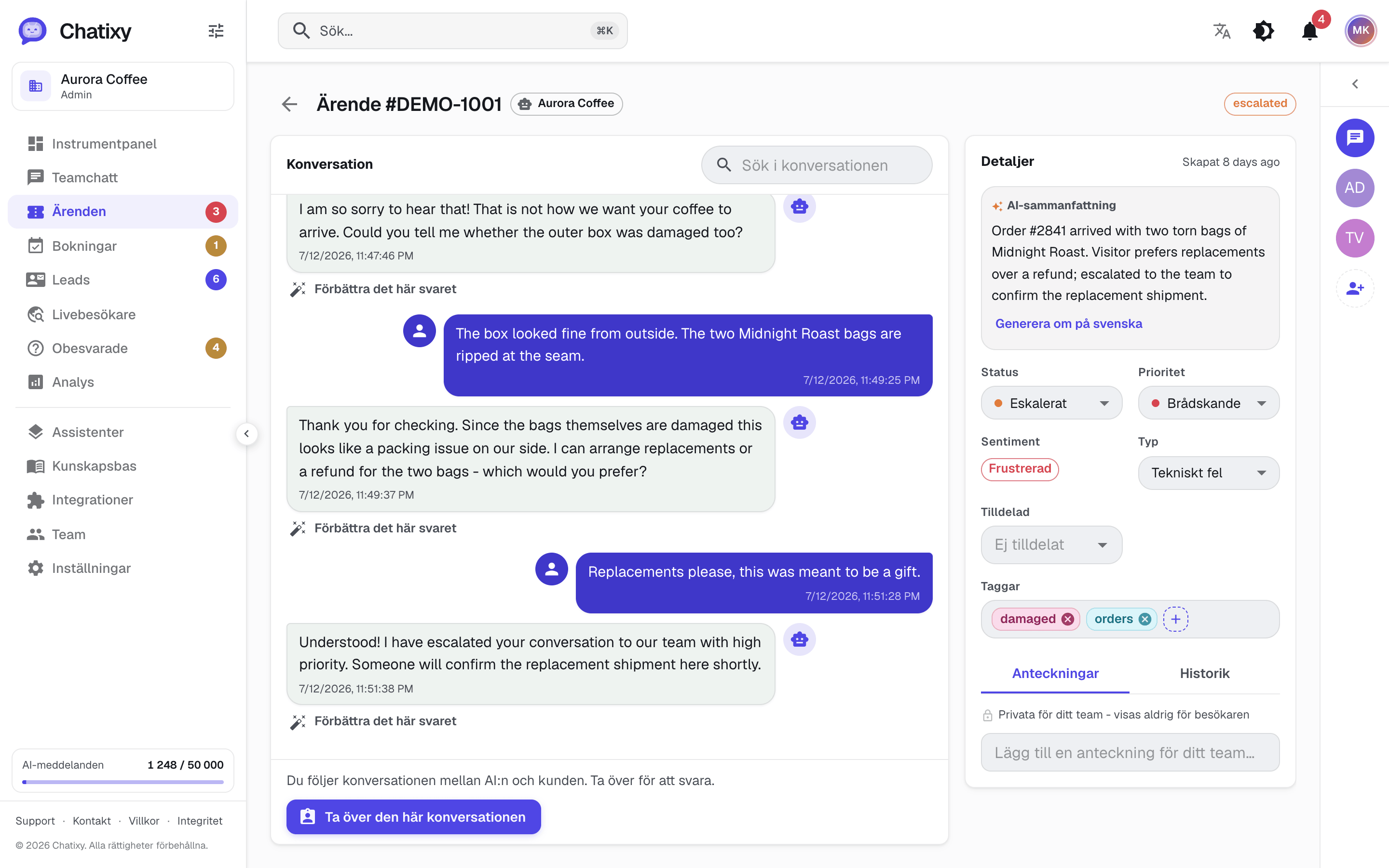1389x868 pixels.
Task: Click Generera om på svenska link
Action: click(x=1068, y=323)
